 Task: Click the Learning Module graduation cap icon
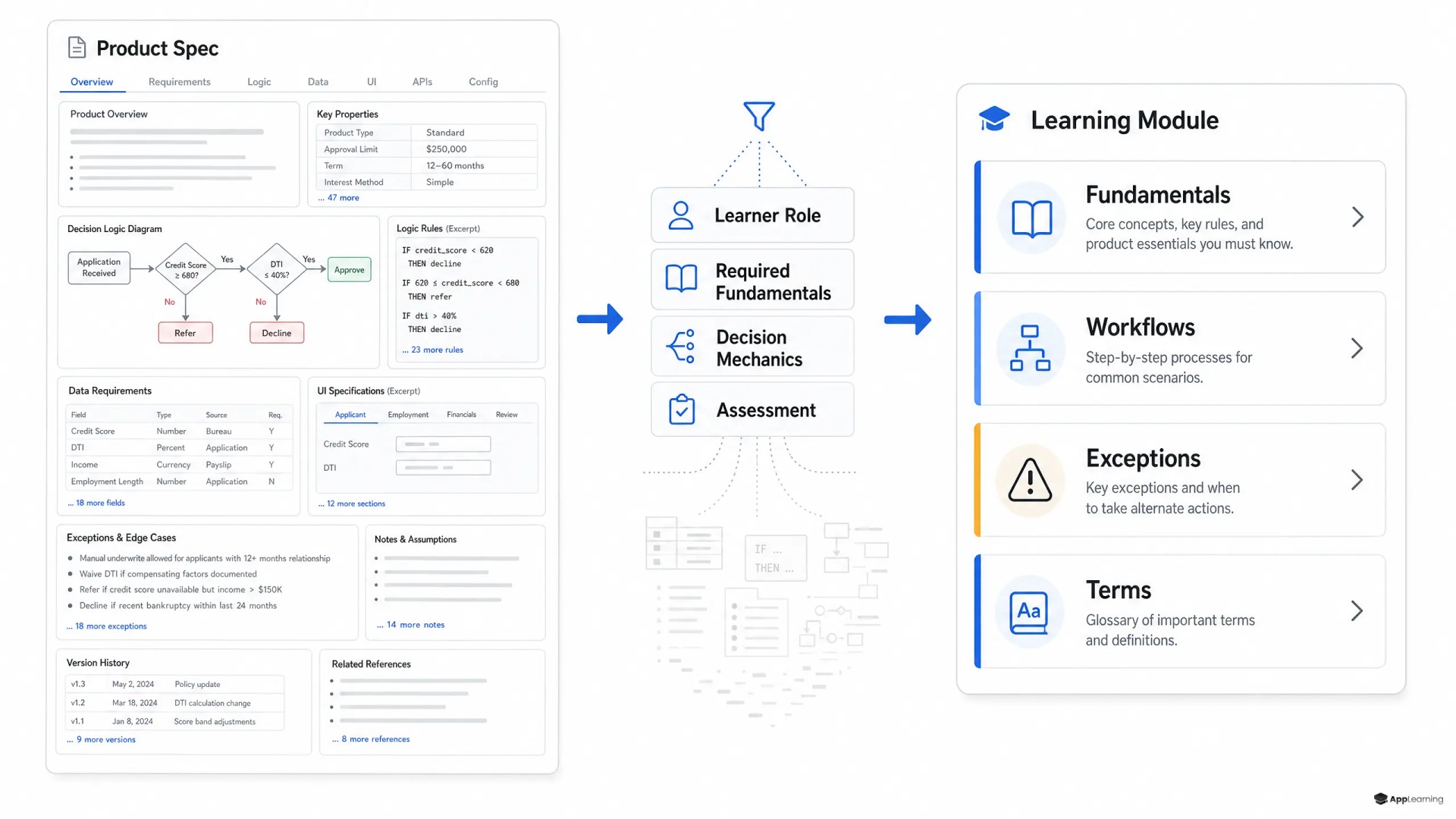pos(993,119)
